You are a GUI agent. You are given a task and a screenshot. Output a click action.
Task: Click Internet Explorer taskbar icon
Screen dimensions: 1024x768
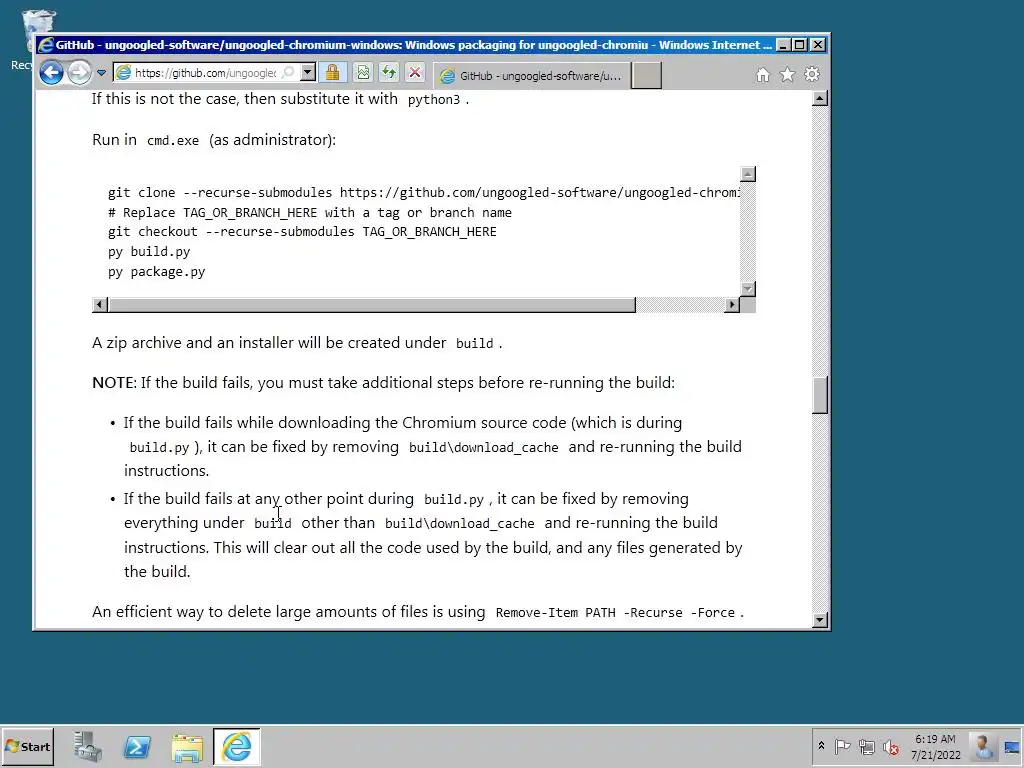[x=236, y=746]
